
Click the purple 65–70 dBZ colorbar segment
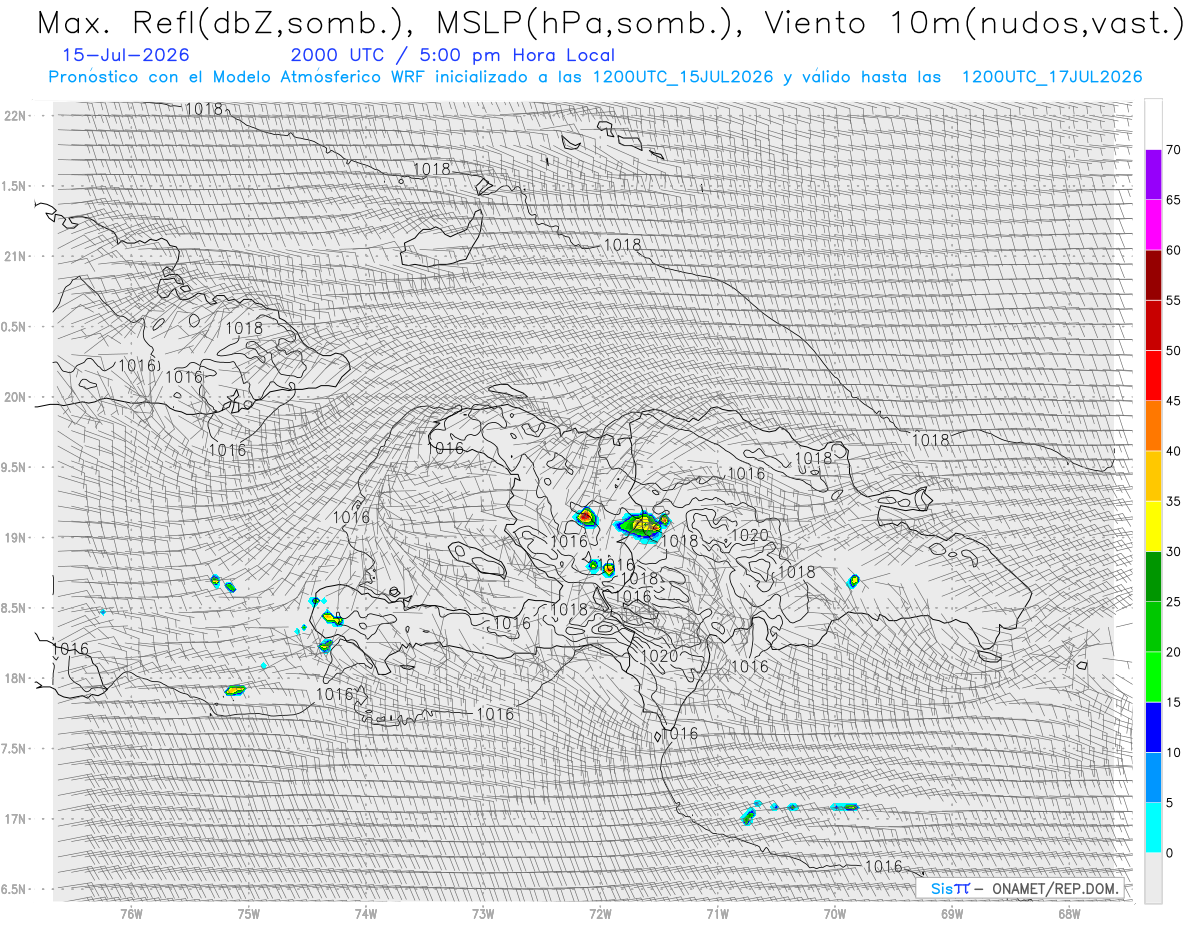[1153, 175]
